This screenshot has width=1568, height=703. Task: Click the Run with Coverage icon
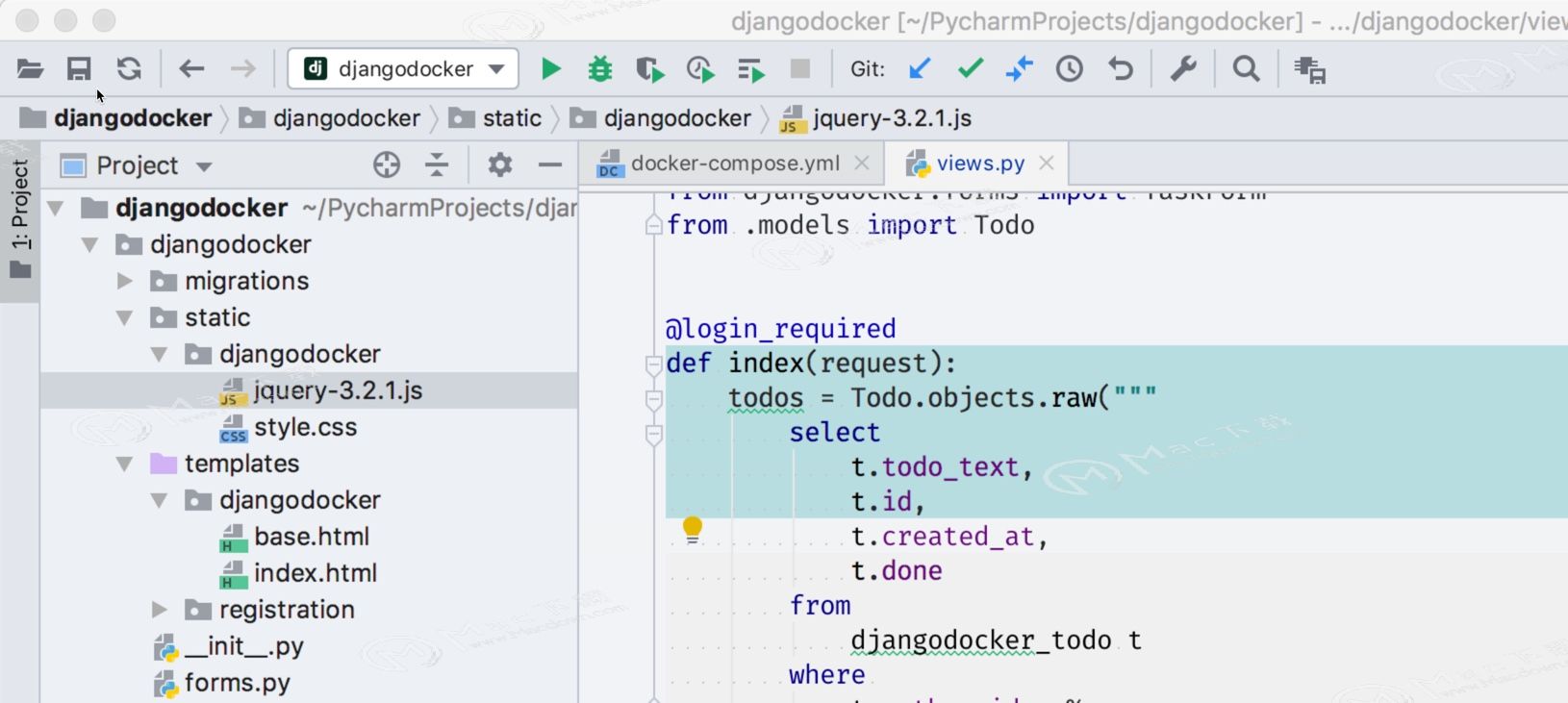tap(649, 69)
